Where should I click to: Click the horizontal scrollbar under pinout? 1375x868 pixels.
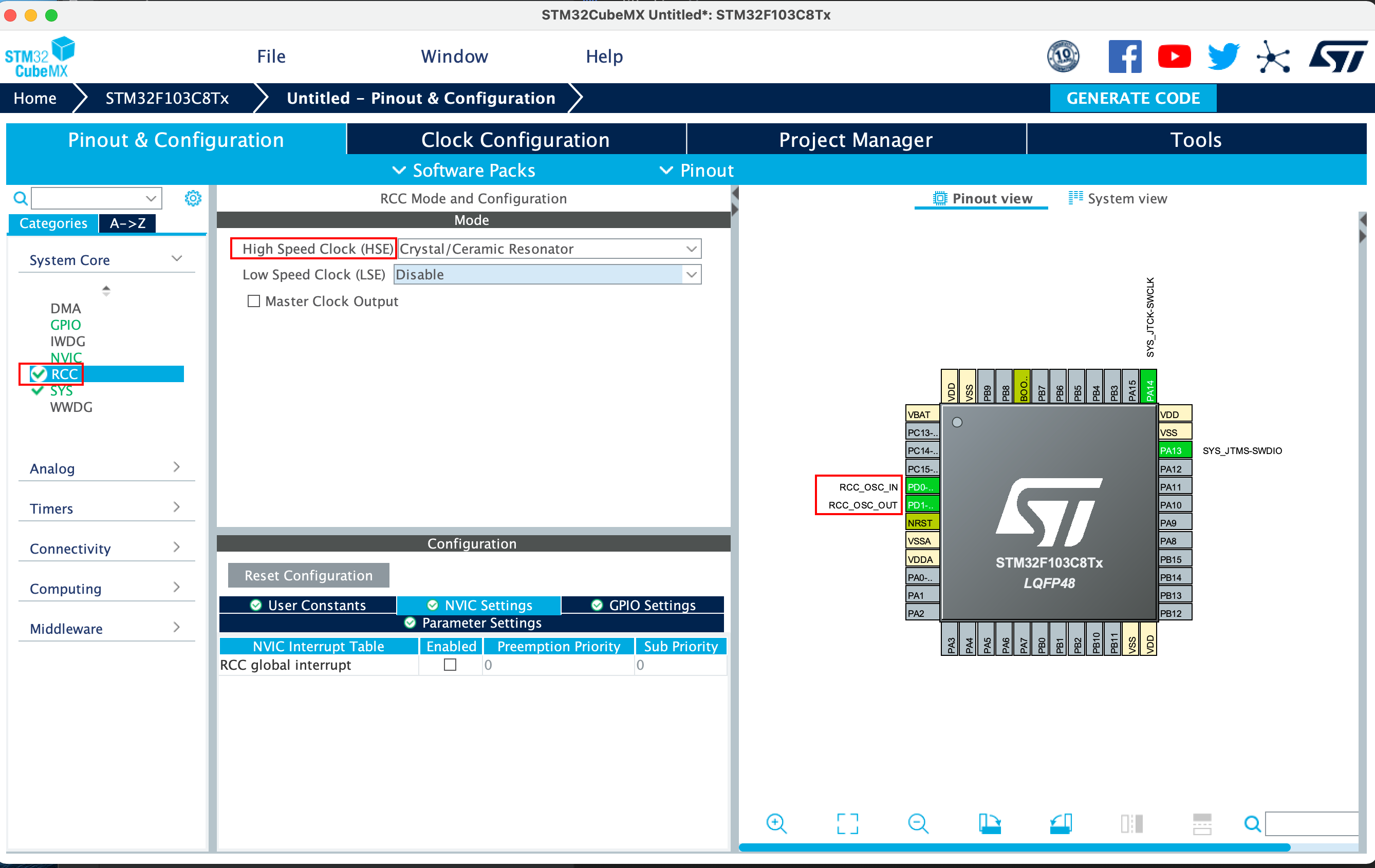pos(1014,847)
